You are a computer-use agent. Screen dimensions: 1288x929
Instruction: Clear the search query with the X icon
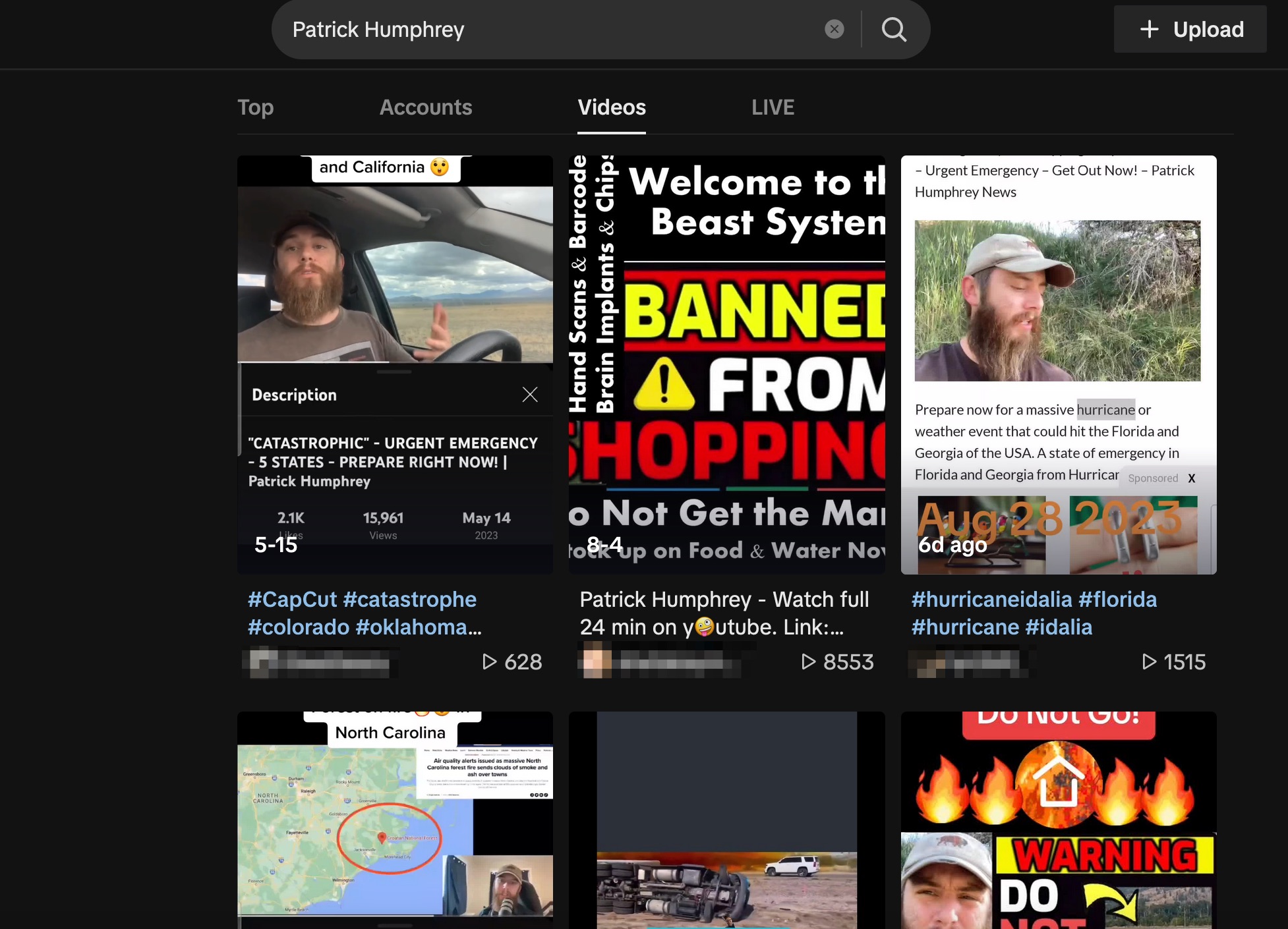coord(834,28)
